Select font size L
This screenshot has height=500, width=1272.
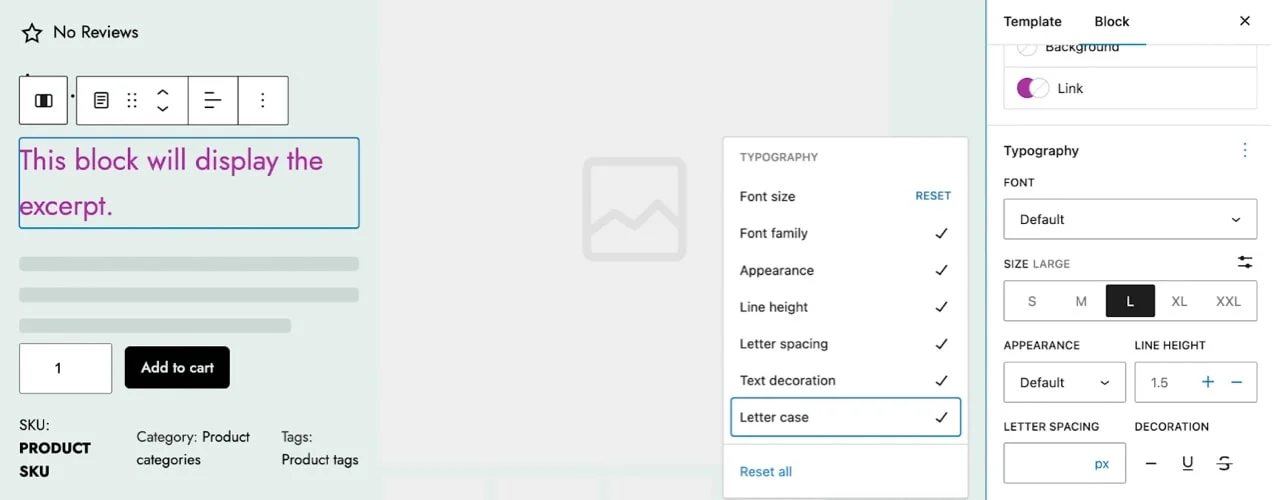1130,301
